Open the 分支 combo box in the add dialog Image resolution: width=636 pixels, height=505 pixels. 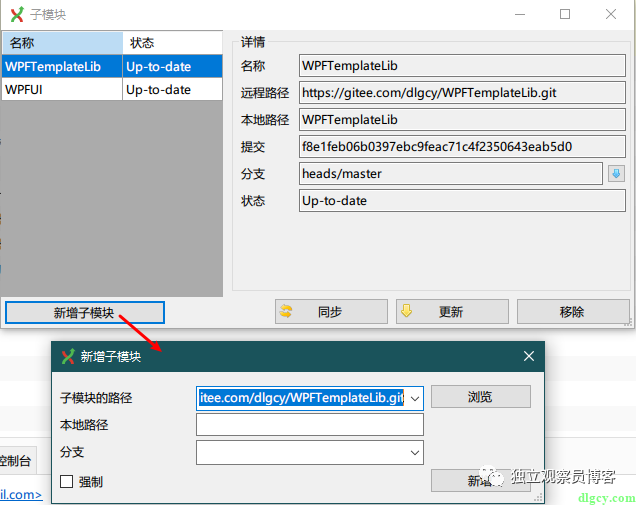pyautogui.click(x=309, y=452)
